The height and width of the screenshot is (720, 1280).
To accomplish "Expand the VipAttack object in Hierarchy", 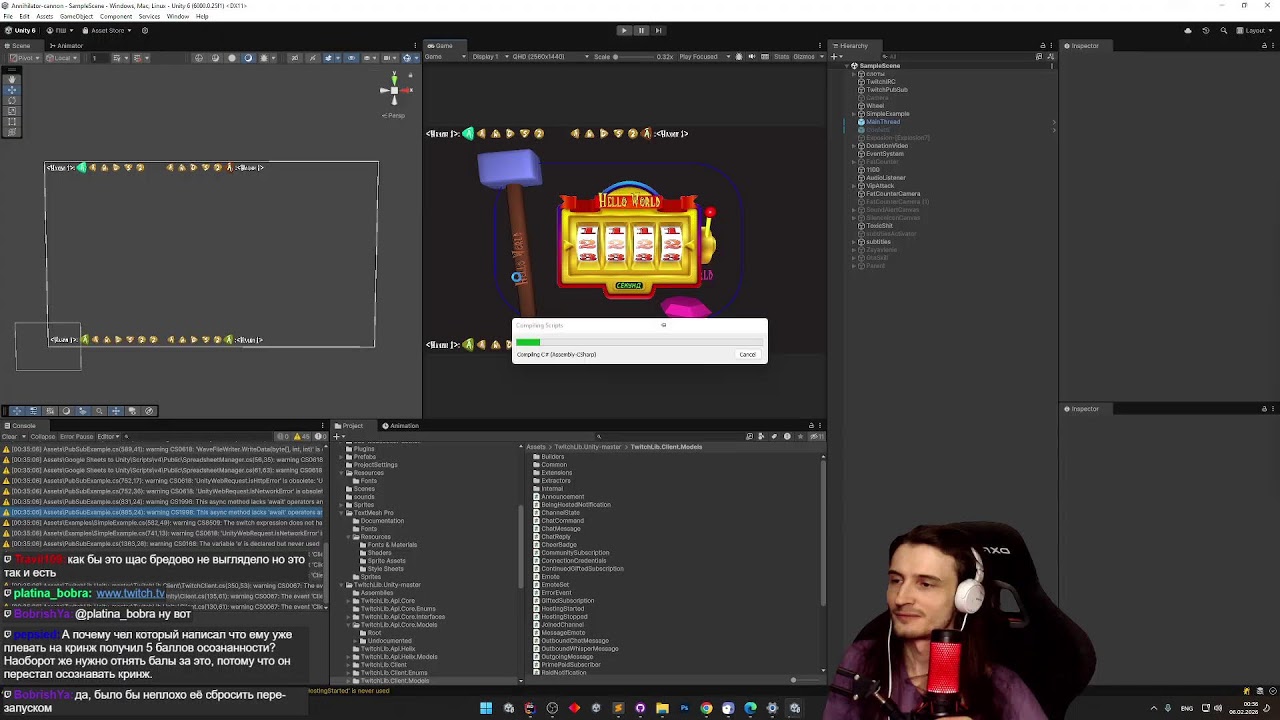I will 855,186.
